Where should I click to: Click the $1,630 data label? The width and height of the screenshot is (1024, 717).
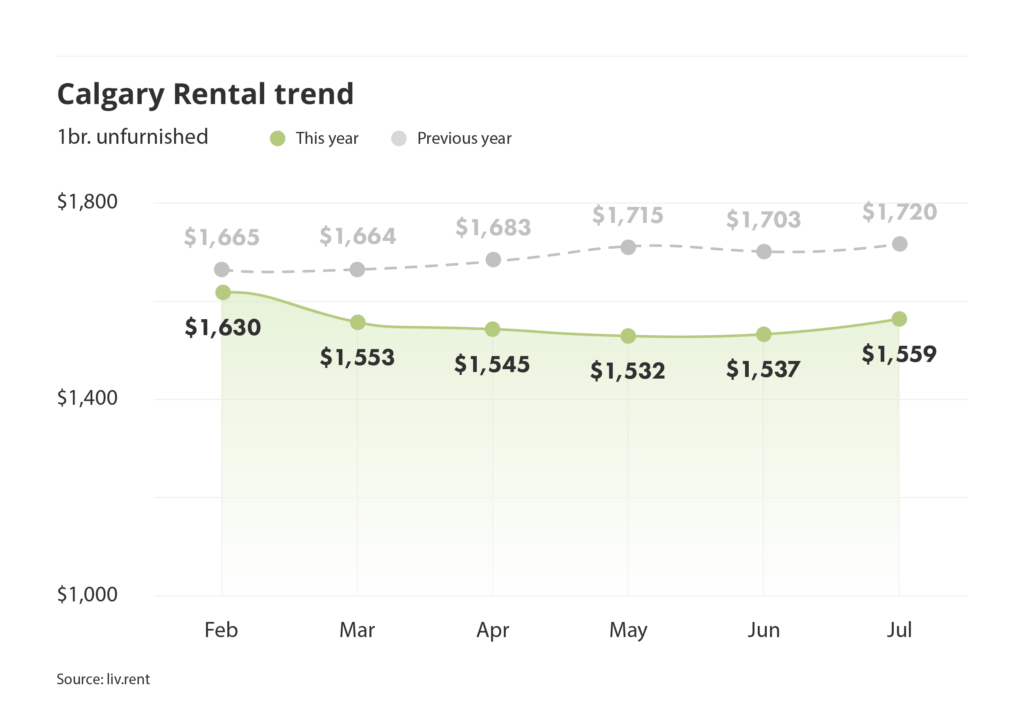(222, 327)
